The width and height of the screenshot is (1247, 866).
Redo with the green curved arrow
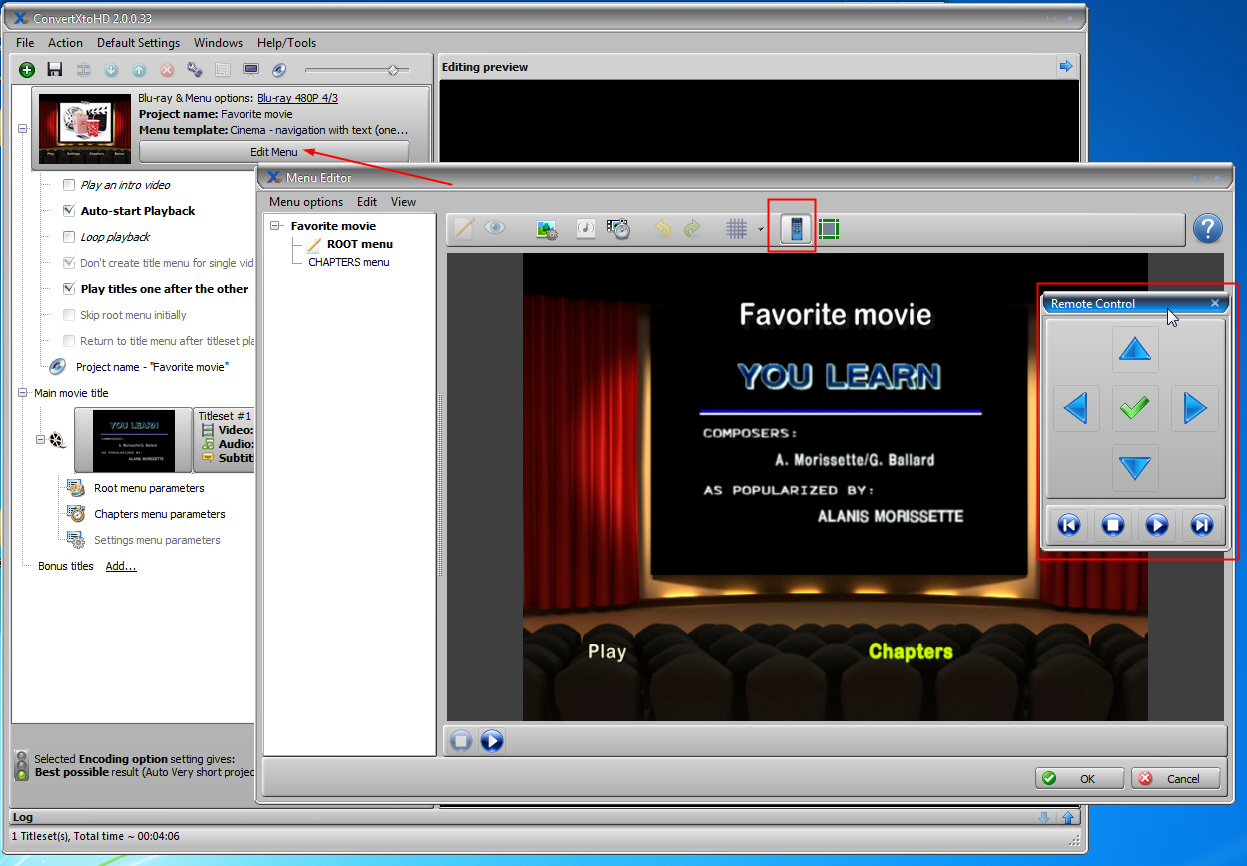[692, 229]
